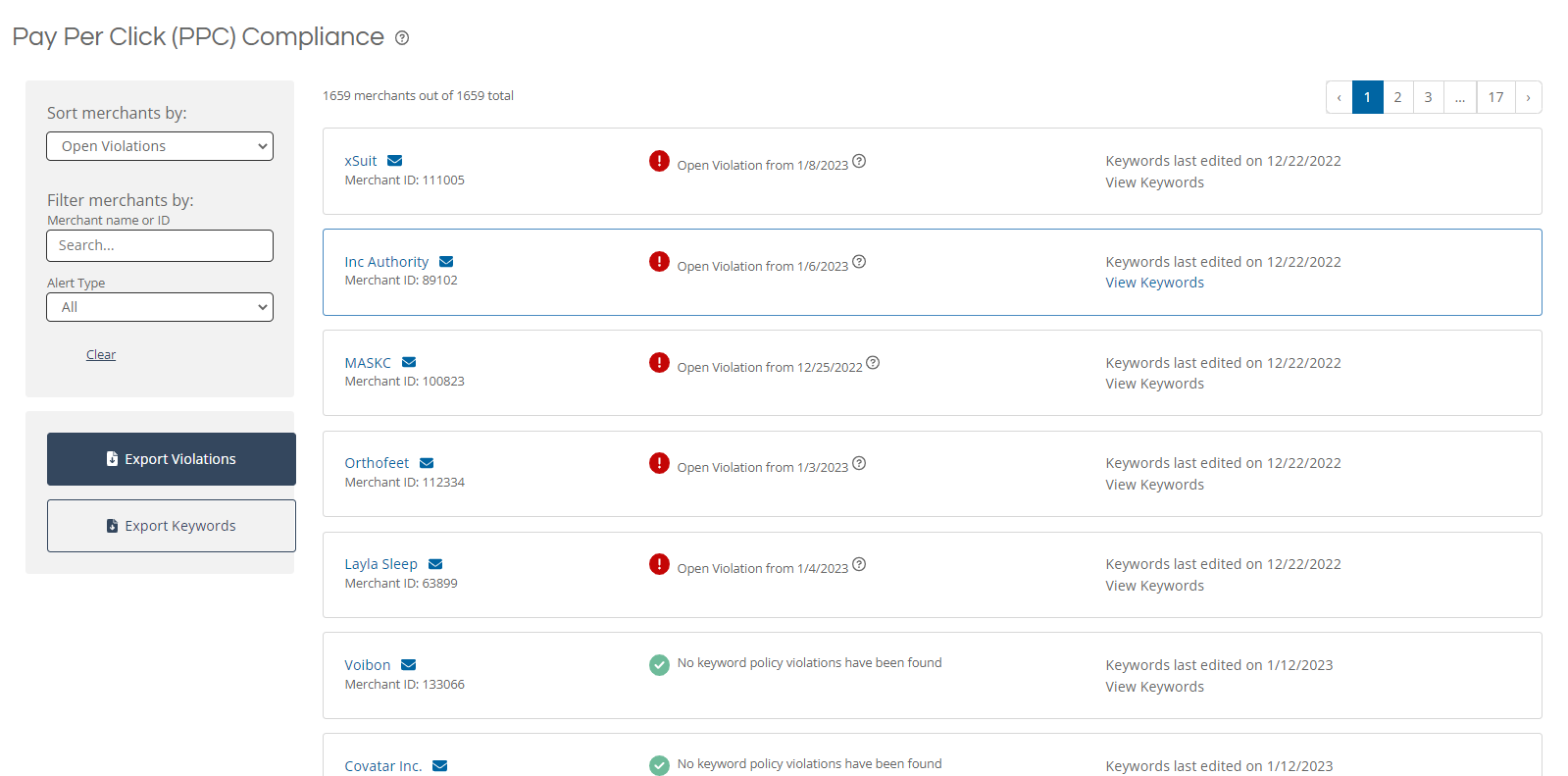Click Voibon 'Keywords last edited on 1/12/2023'

(1220, 665)
